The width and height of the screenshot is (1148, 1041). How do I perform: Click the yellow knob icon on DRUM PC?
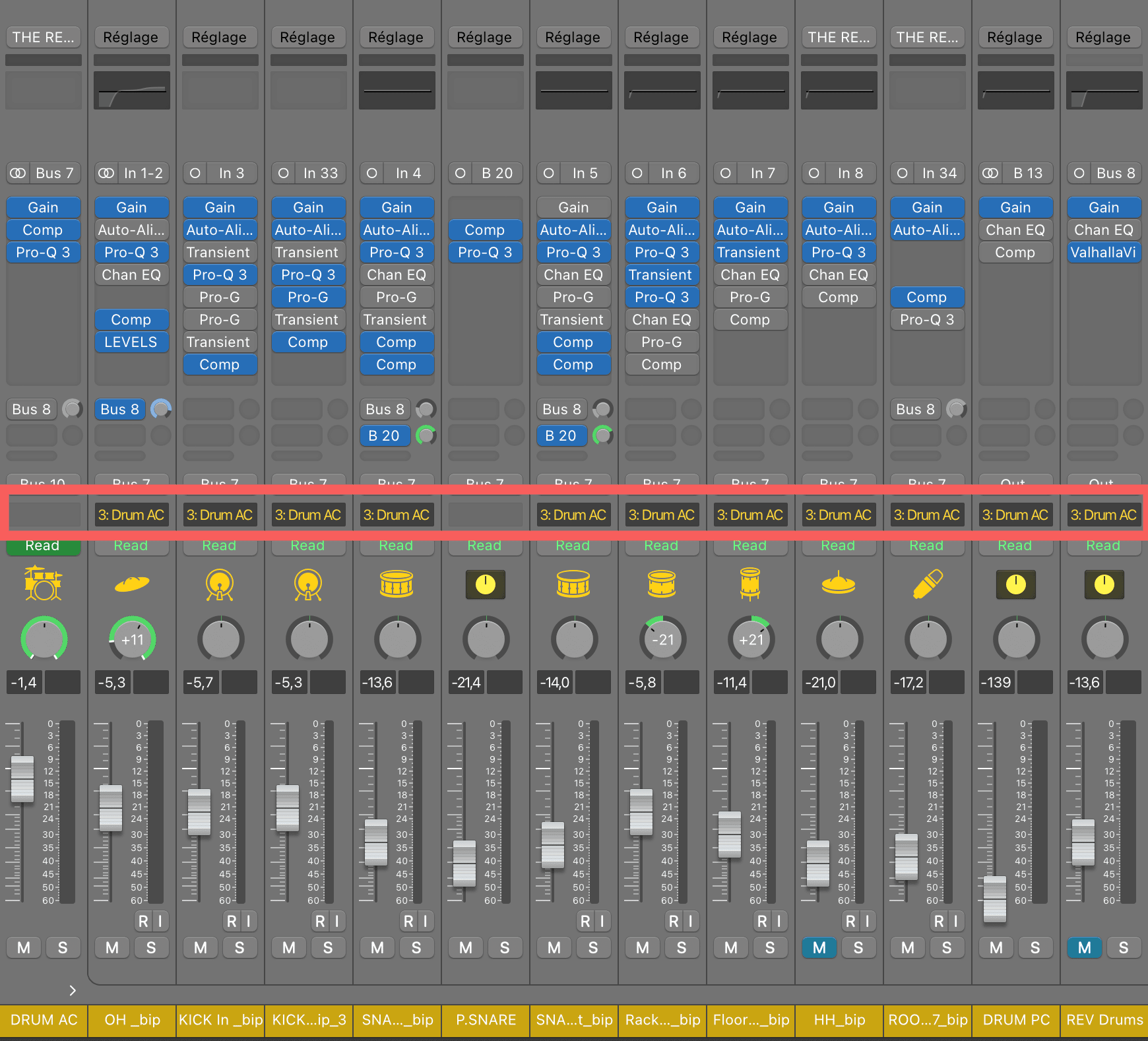pos(1016,584)
